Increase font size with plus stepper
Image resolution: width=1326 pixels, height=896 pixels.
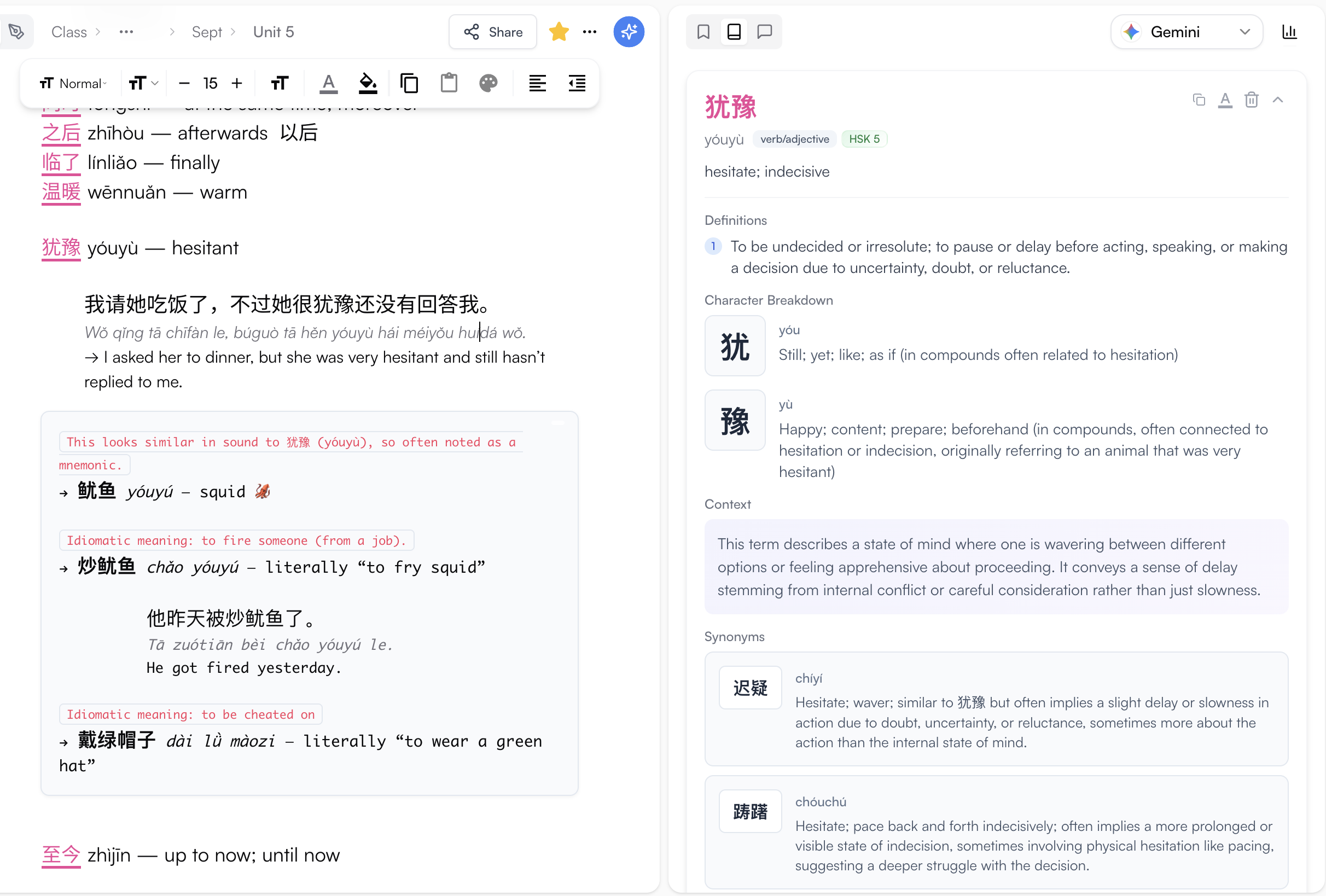(237, 83)
